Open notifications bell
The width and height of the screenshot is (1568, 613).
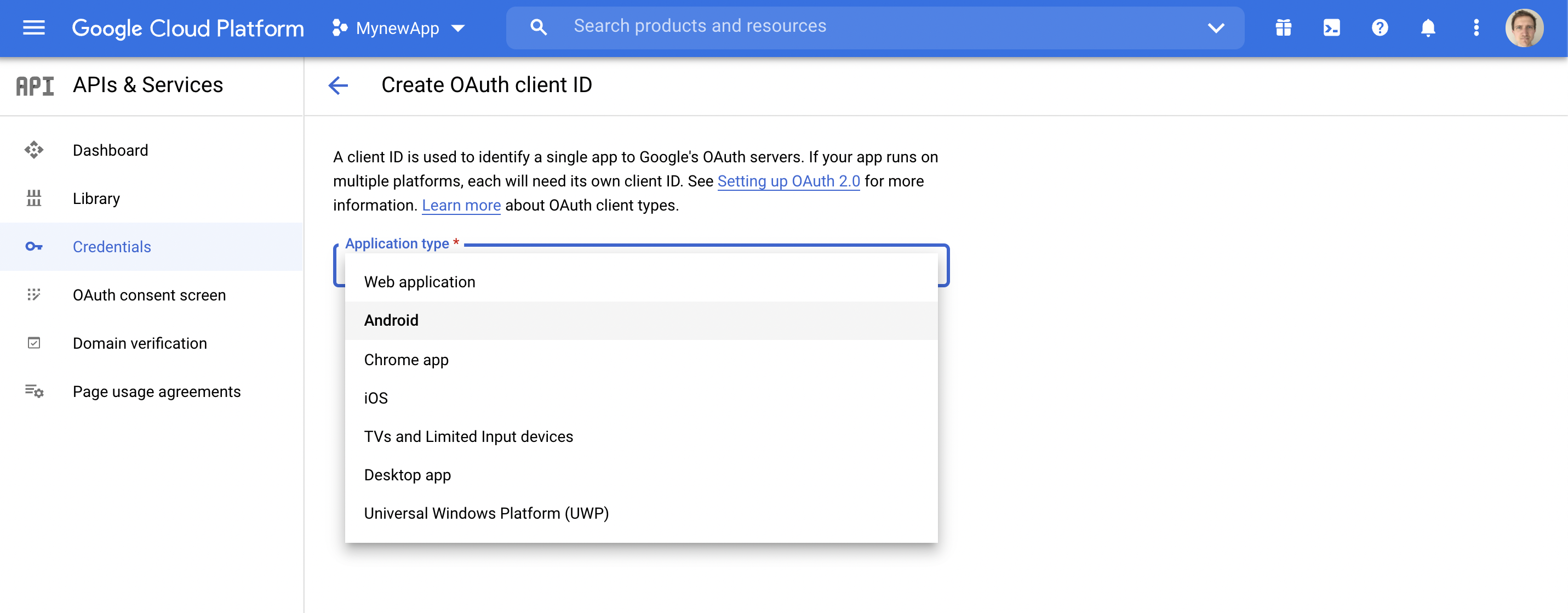coord(1427,28)
